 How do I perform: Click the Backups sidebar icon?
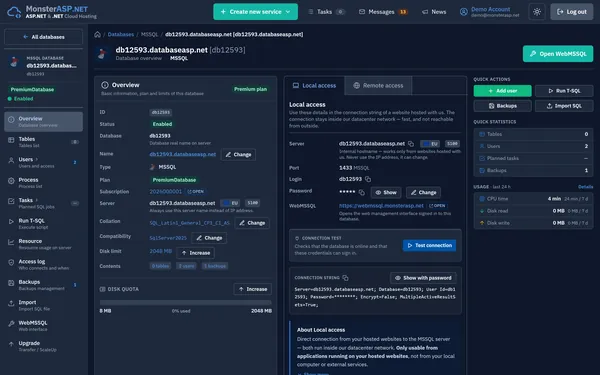(11, 283)
